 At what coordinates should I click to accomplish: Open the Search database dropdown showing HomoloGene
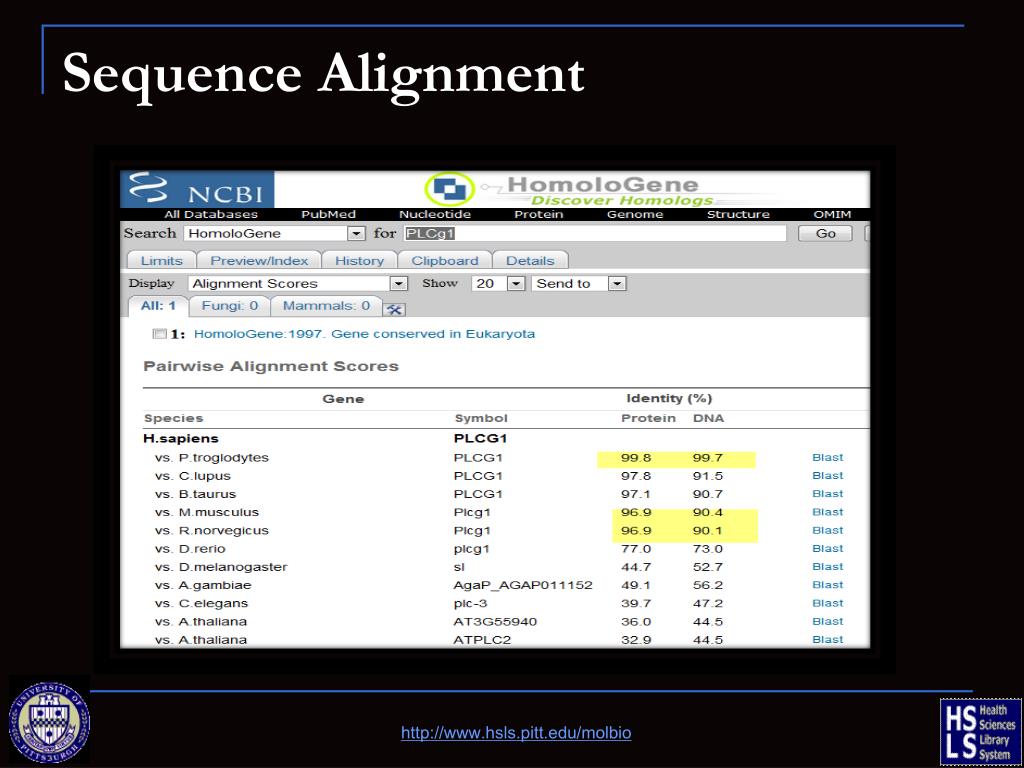click(357, 233)
